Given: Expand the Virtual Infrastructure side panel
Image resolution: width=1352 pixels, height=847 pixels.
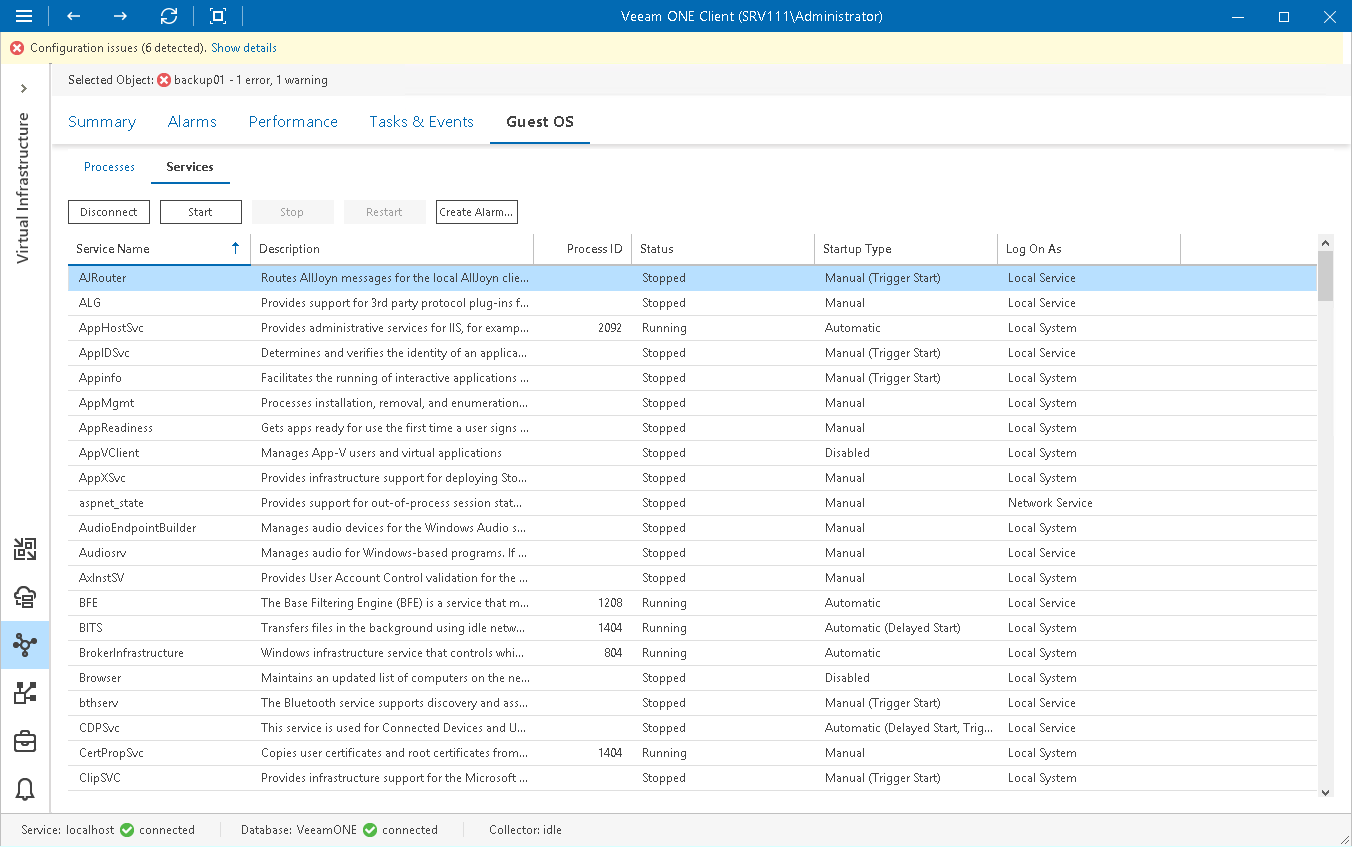Looking at the screenshot, I should pos(24,89).
